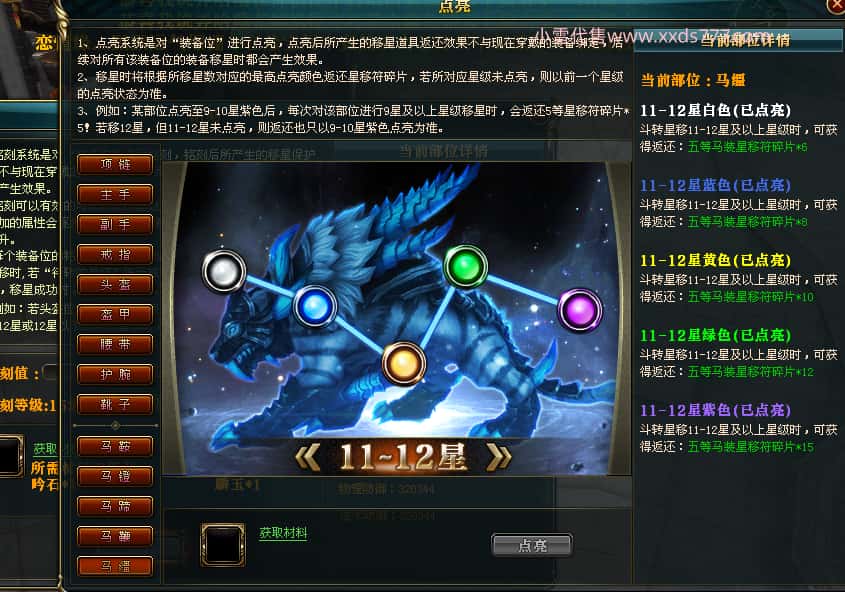Select the 靴子 slot button
Screen dimensions: 845x592
[x=115, y=405]
